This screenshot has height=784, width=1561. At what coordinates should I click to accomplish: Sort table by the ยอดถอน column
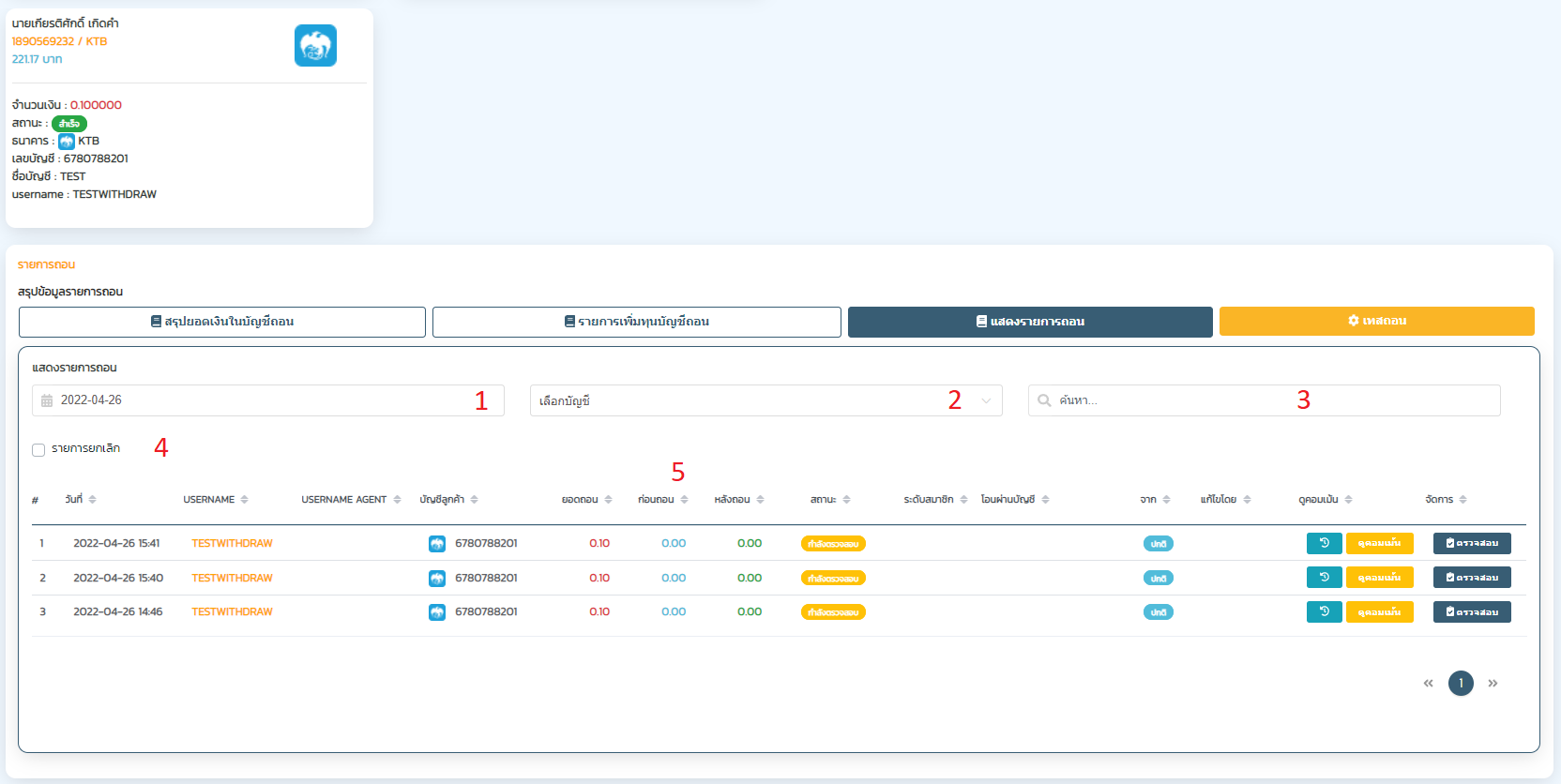(x=608, y=500)
